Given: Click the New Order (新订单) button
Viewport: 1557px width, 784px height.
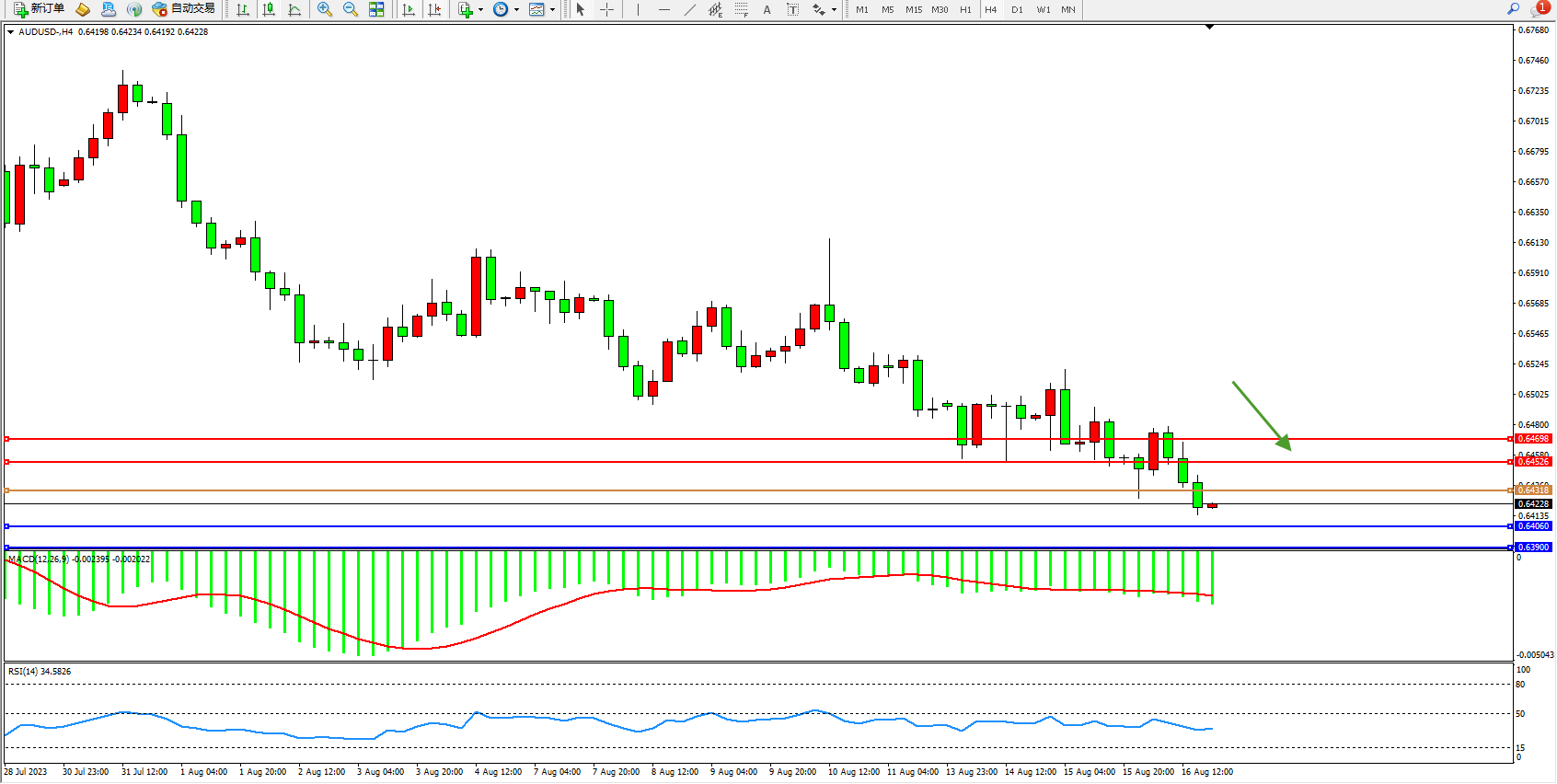Looking at the screenshot, I should pos(39,9).
